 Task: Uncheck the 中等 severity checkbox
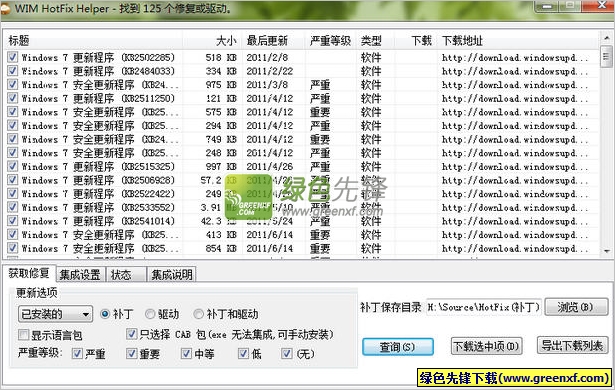pyautogui.click(x=186, y=354)
